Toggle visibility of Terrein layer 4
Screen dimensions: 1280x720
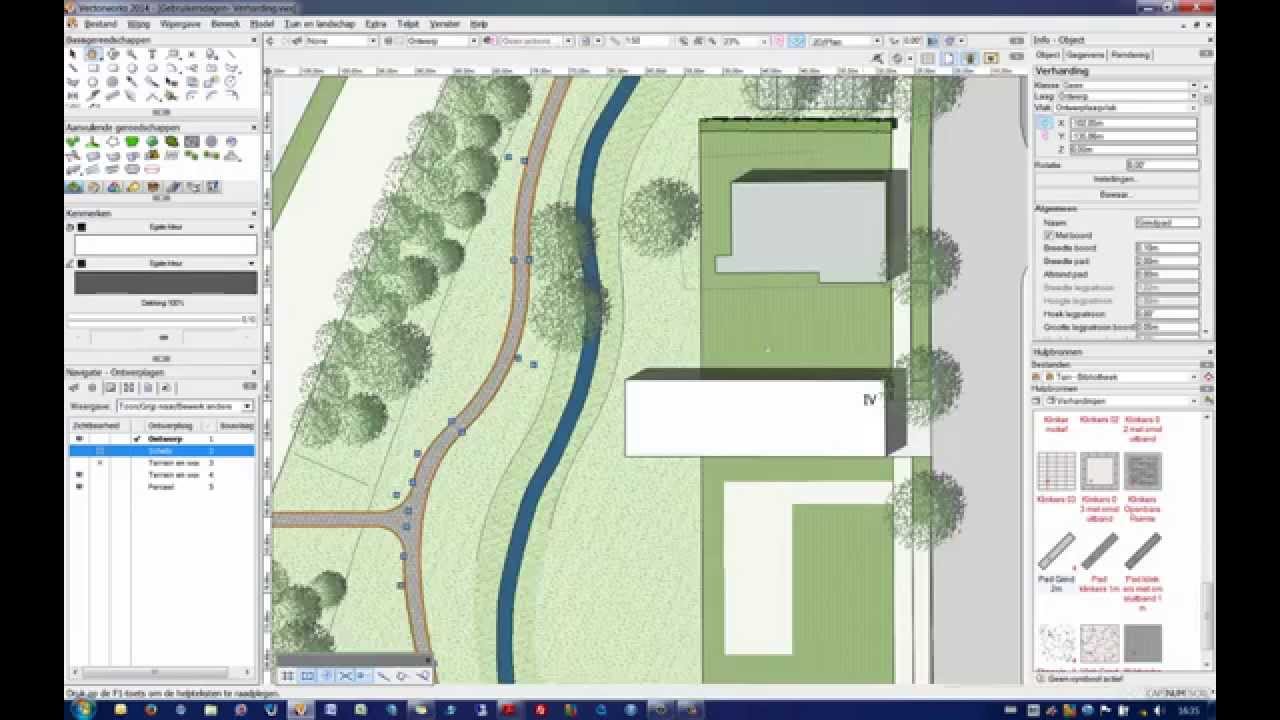click(79, 475)
